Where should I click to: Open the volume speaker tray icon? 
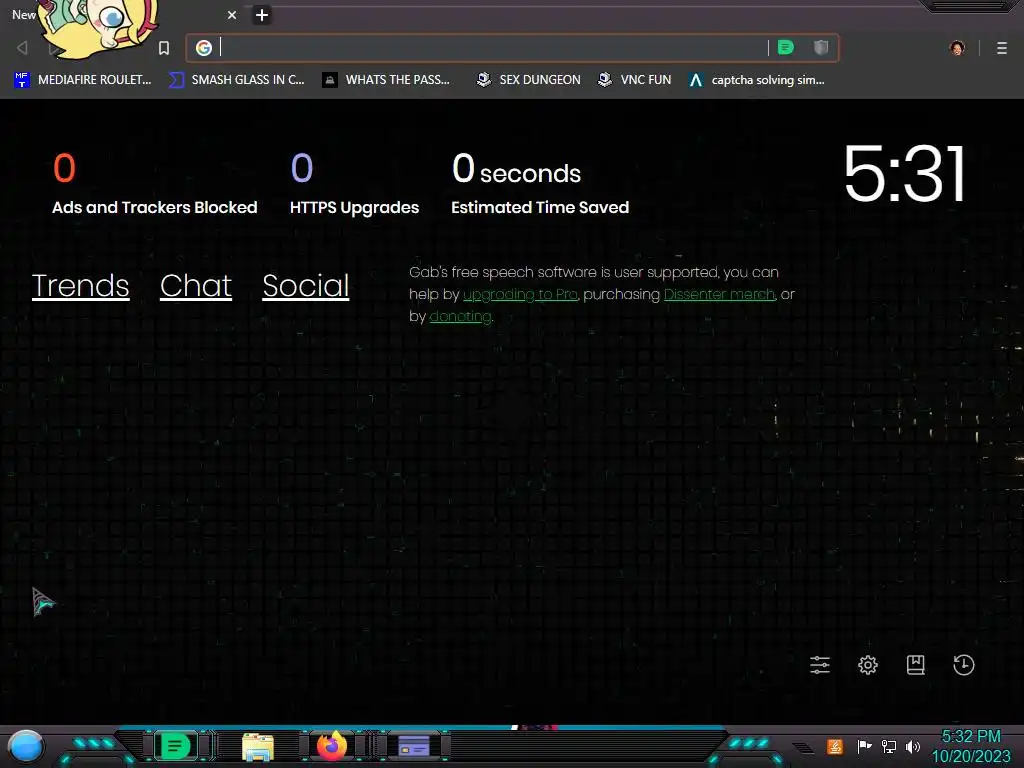[x=913, y=746]
